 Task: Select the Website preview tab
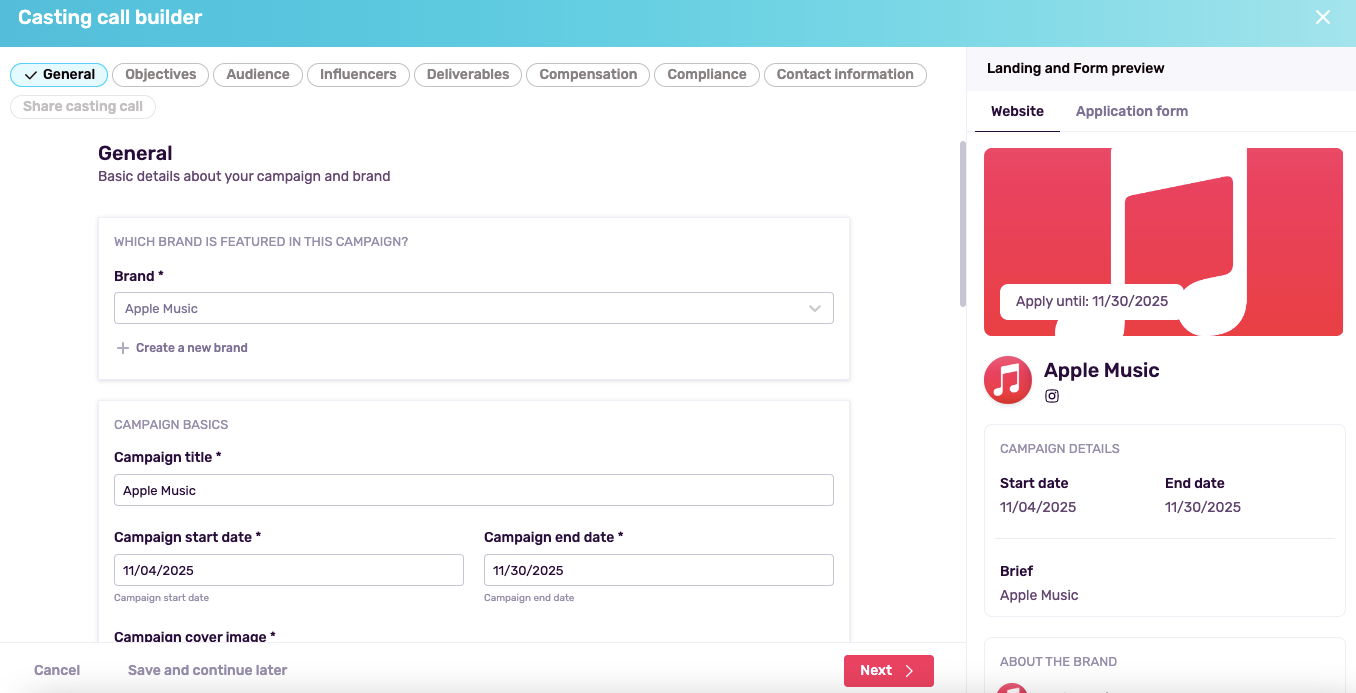[x=1017, y=111]
